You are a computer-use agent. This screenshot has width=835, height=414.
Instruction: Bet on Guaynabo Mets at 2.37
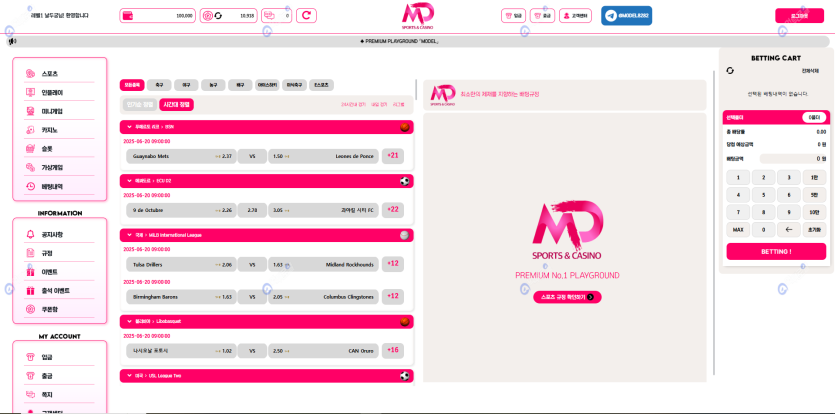(x=181, y=156)
